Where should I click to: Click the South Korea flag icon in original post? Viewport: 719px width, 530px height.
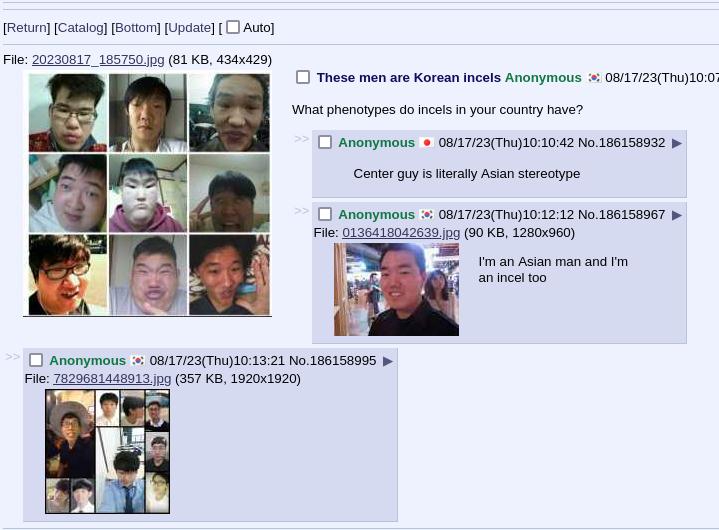(594, 78)
